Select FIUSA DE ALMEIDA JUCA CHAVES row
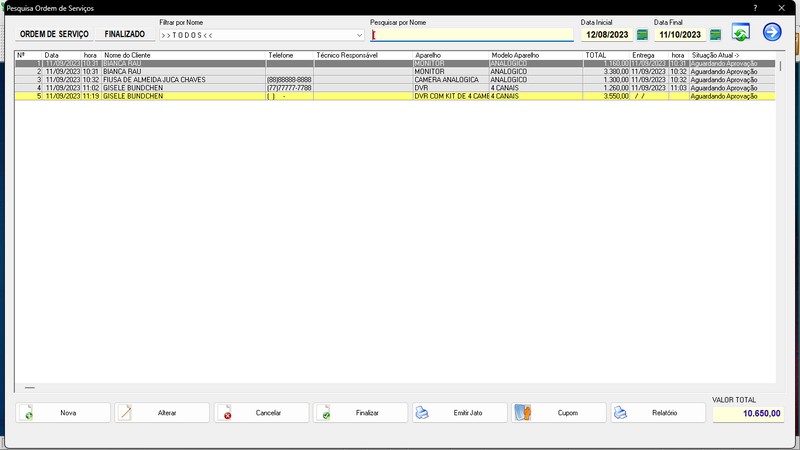This screenshot has height=450, width=800. point(395,80)
